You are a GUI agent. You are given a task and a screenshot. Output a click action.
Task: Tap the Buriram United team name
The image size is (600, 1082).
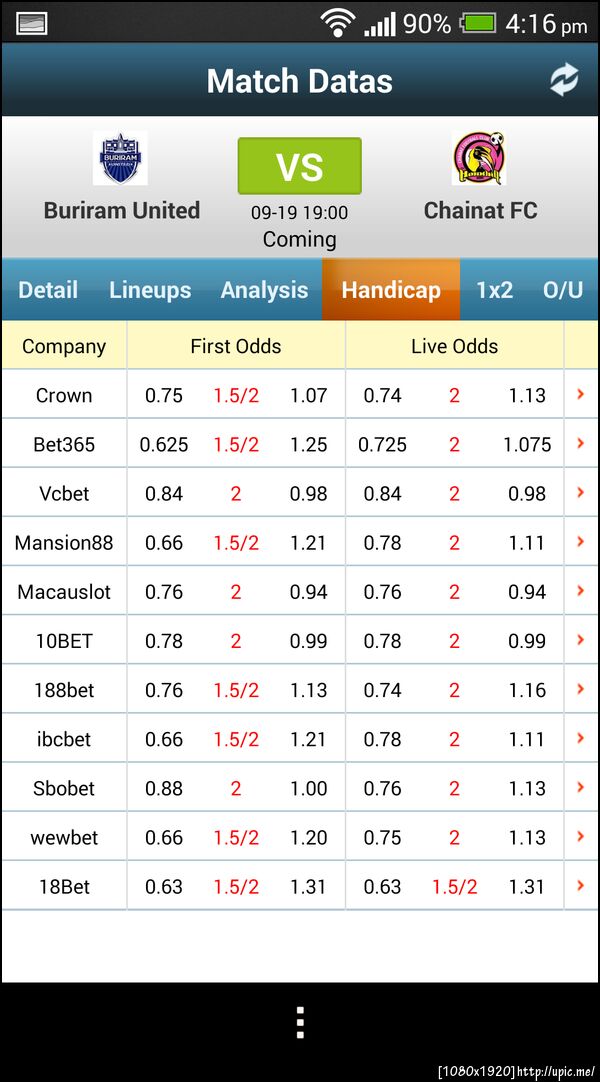[122, 210]
